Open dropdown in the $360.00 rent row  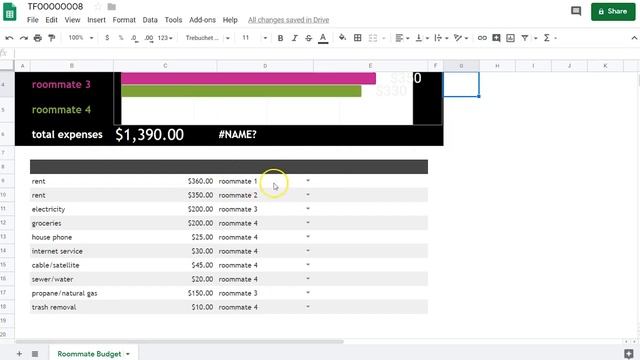tap(308, 181)
